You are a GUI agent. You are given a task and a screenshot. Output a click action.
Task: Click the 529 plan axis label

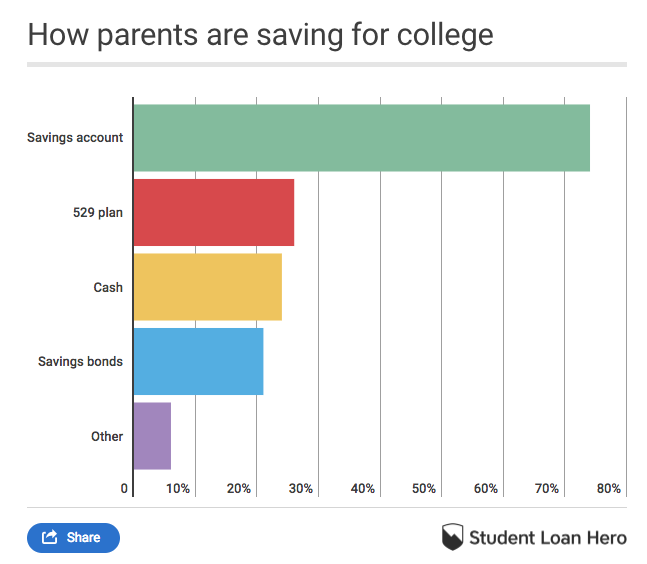tap(98, 212)
